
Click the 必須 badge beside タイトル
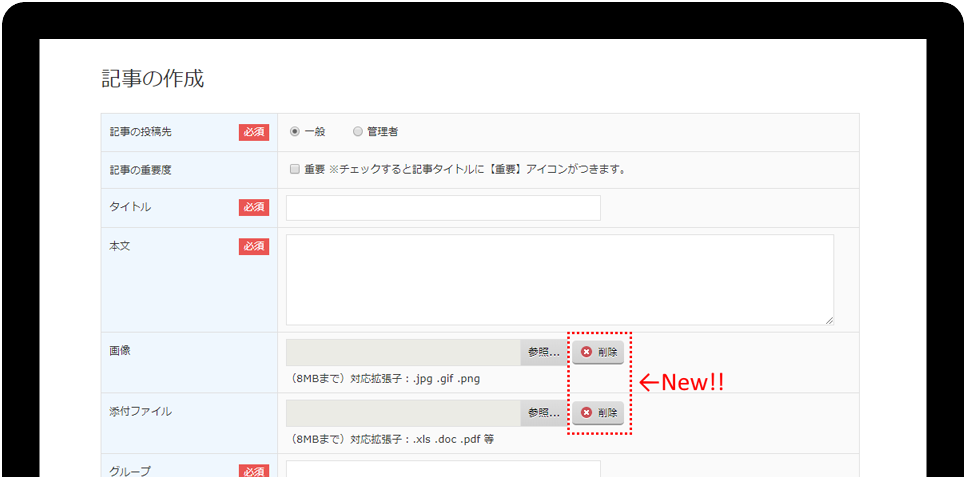coord(254,208)
